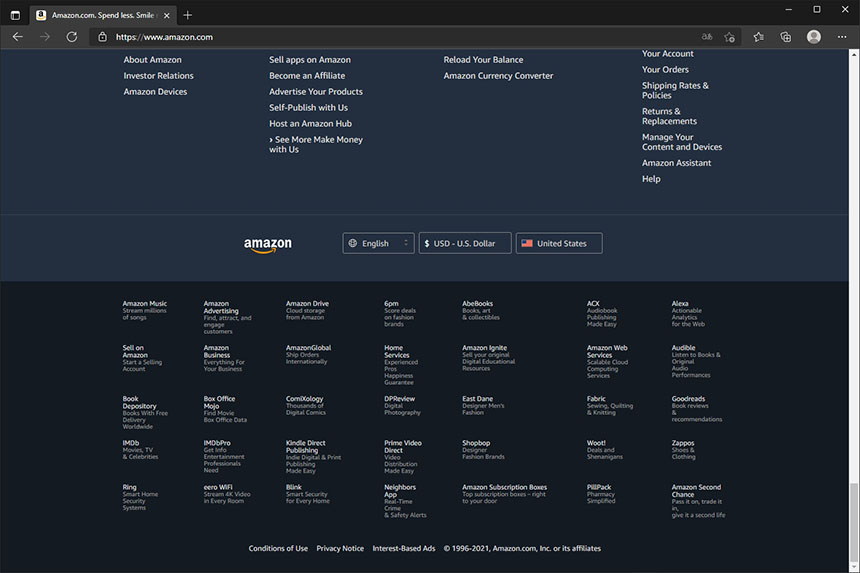Open a new tab with plus icon
The image size is (860, 573).
(x=188, y=15)
